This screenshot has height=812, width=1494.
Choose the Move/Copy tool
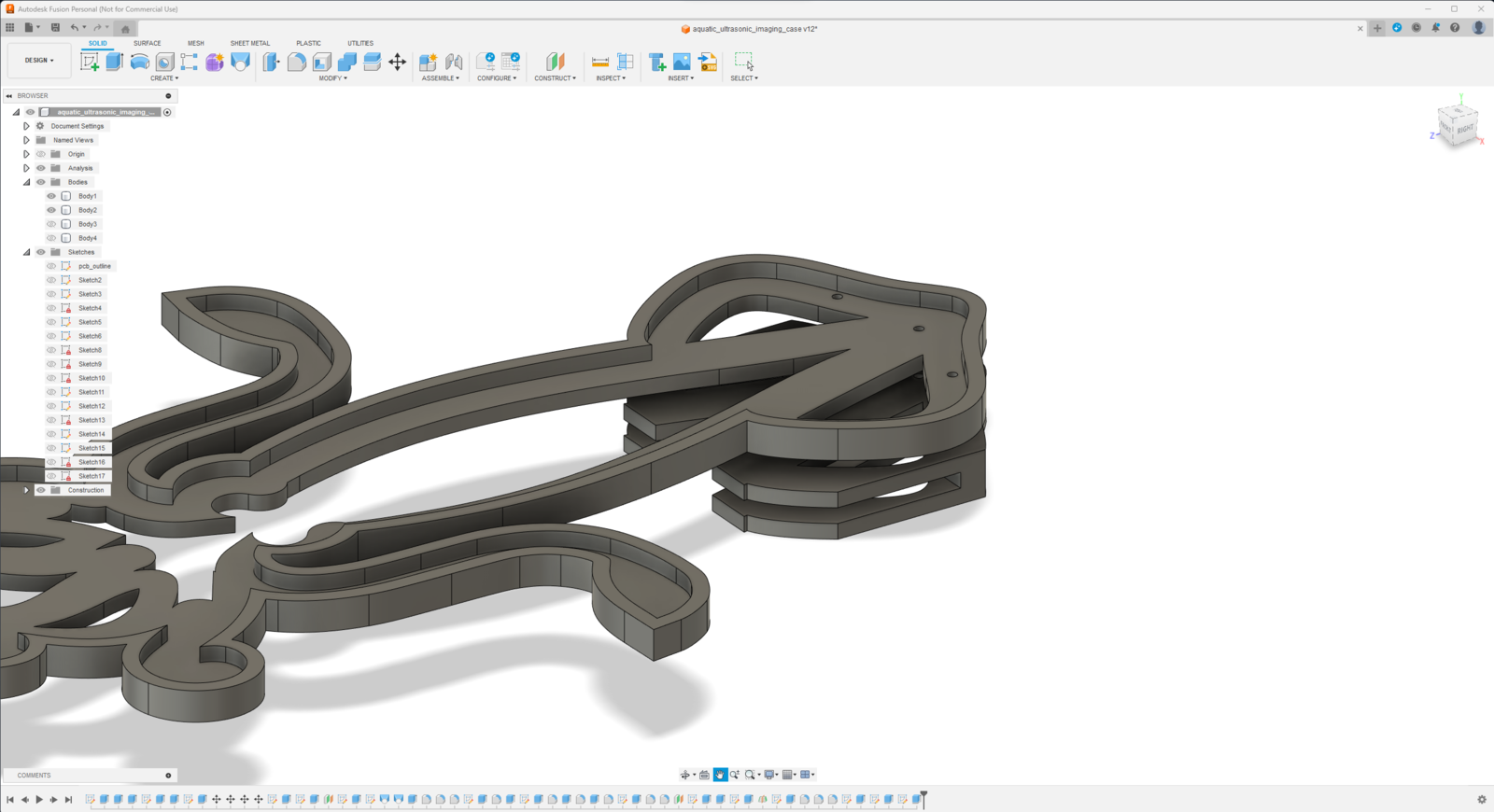click(x=397, y=62)
